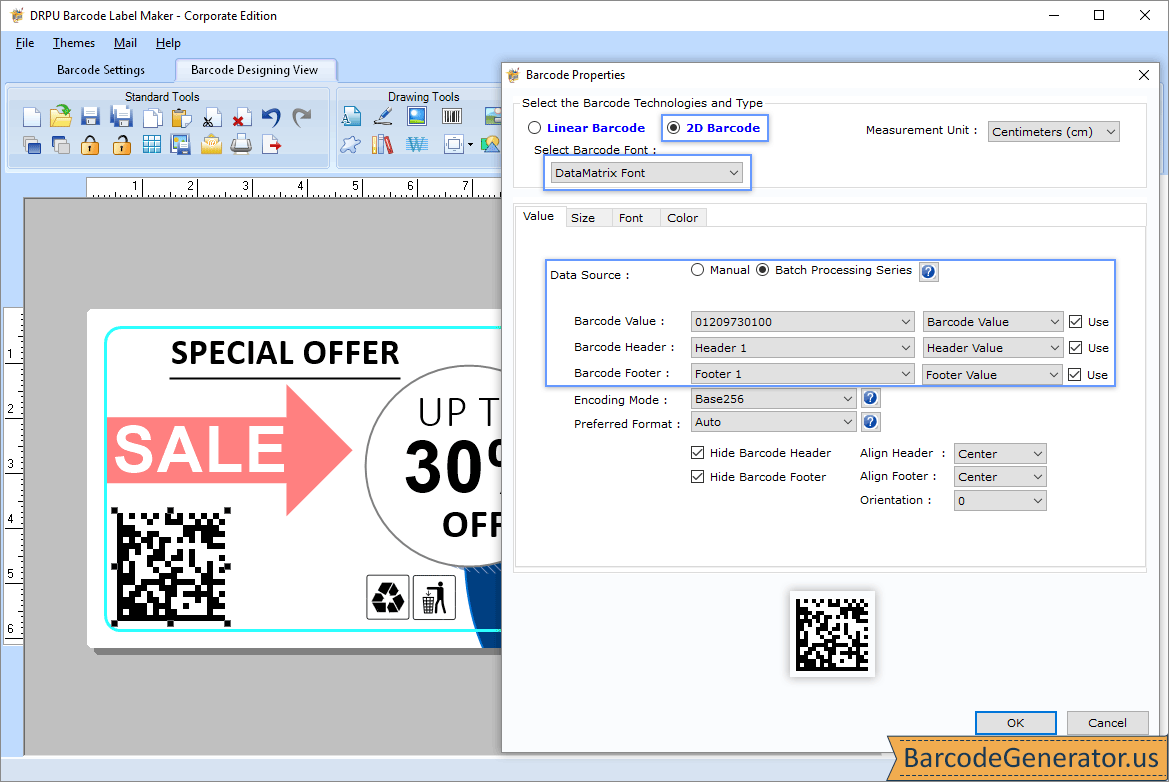Viewport: 1169px width, 782px height.
Task: Open the Help menu
Action: pos(168,43)
